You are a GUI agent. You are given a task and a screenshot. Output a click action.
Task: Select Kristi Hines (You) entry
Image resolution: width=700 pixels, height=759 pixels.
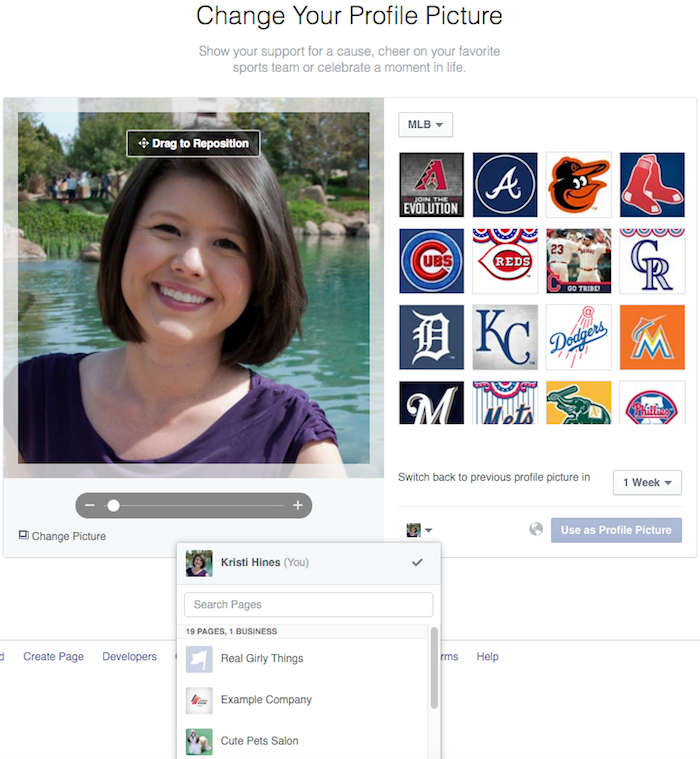(309, 563)
